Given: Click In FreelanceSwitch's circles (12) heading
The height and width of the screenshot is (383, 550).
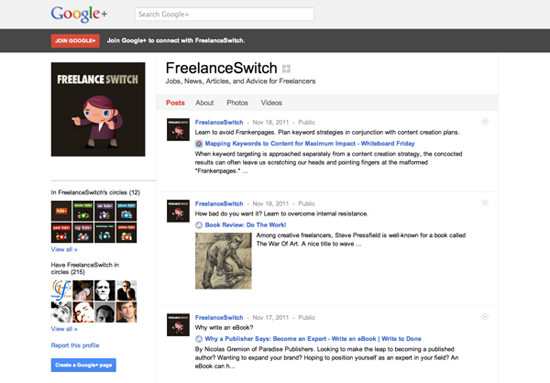Looking at the screenshot, I should (x=95, y=193).
